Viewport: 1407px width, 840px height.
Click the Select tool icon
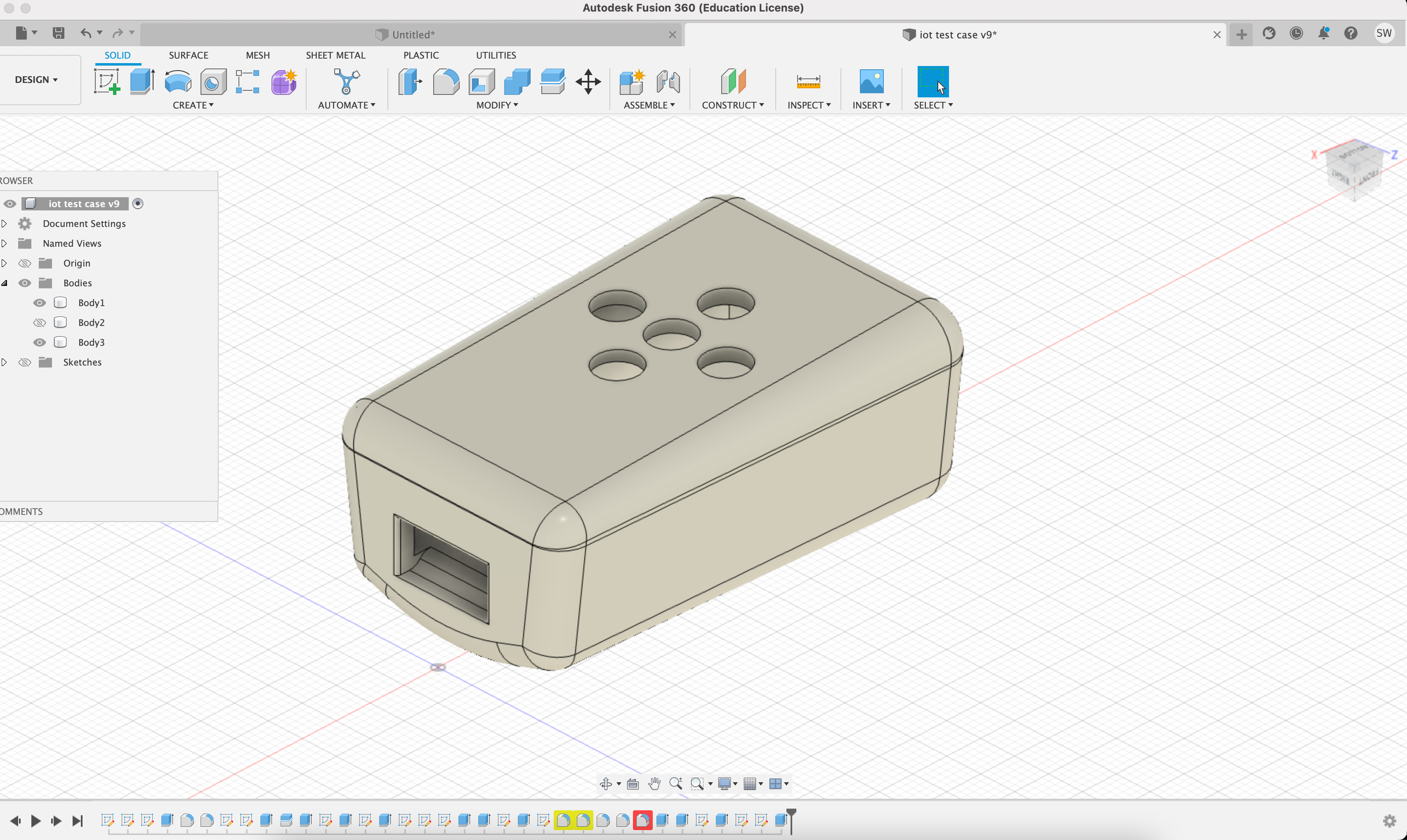pos(933,82)
